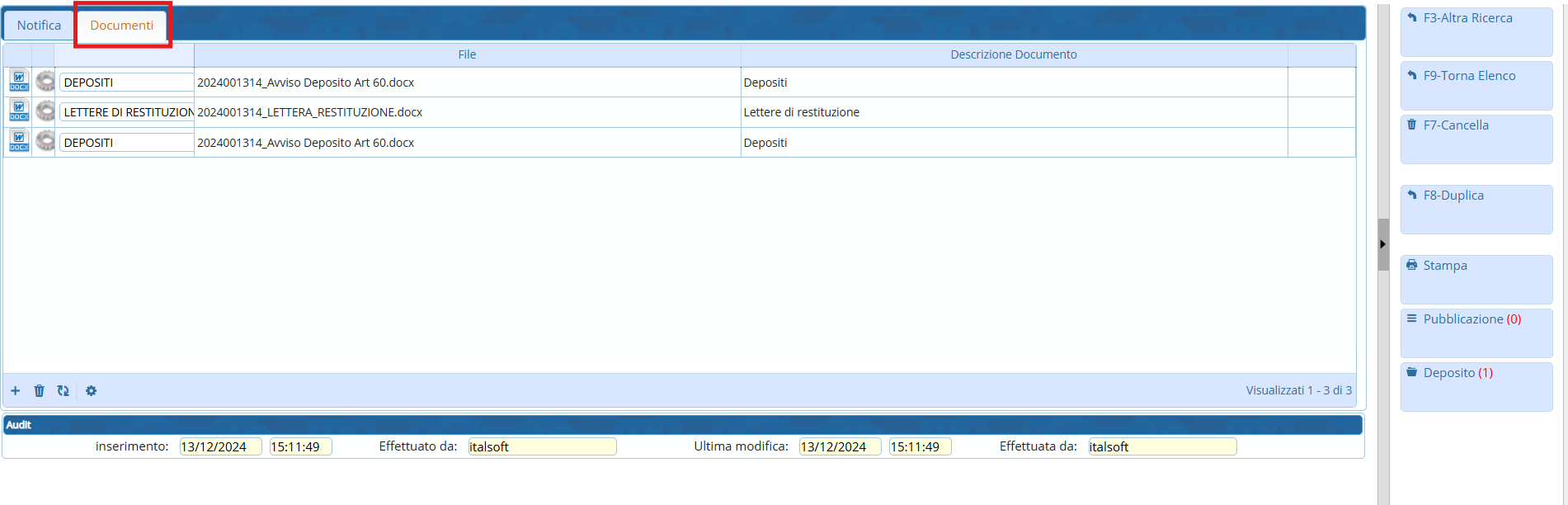
Task: Click the trash icon below the table
Action: (x=39, y=390)
